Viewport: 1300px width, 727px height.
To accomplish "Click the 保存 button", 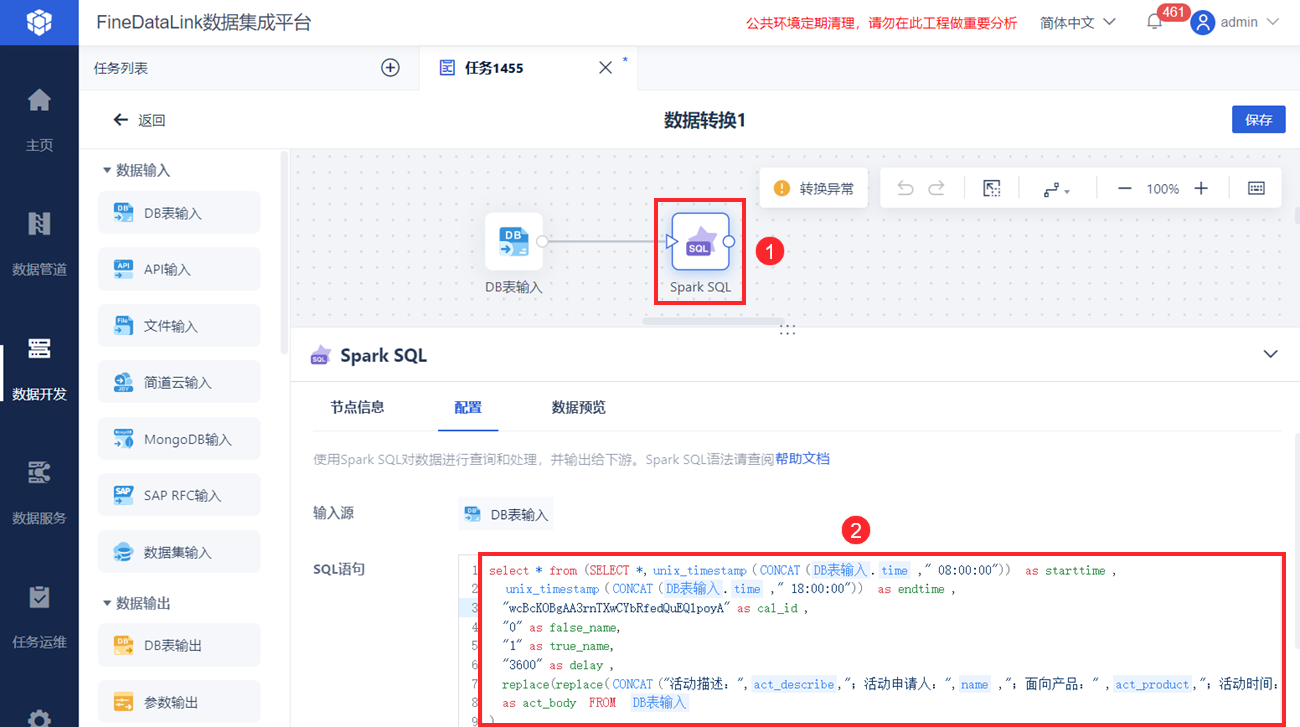I will [x=1259, y=119].
